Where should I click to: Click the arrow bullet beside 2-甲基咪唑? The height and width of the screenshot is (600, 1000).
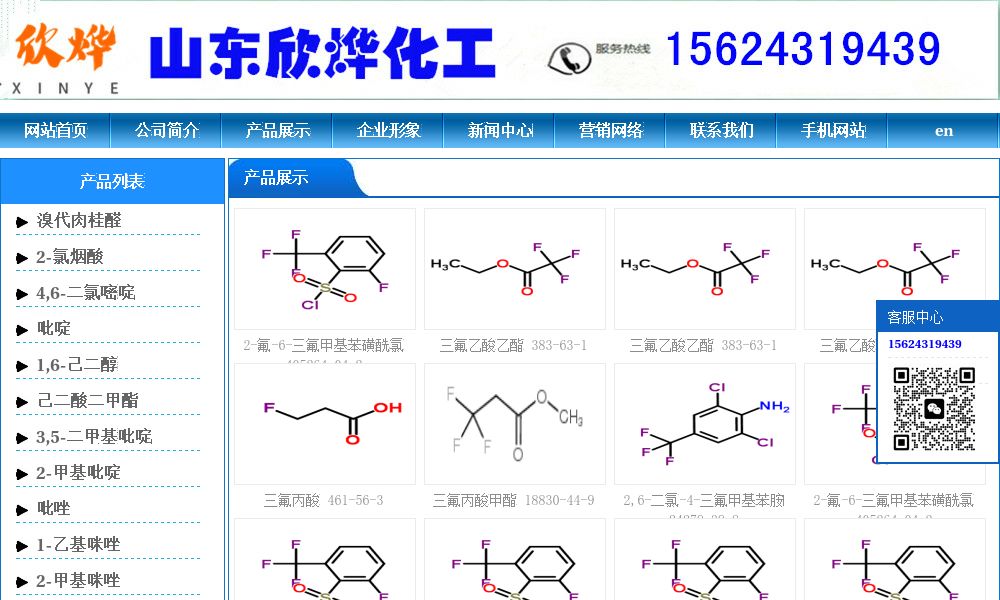click(22, 582)
